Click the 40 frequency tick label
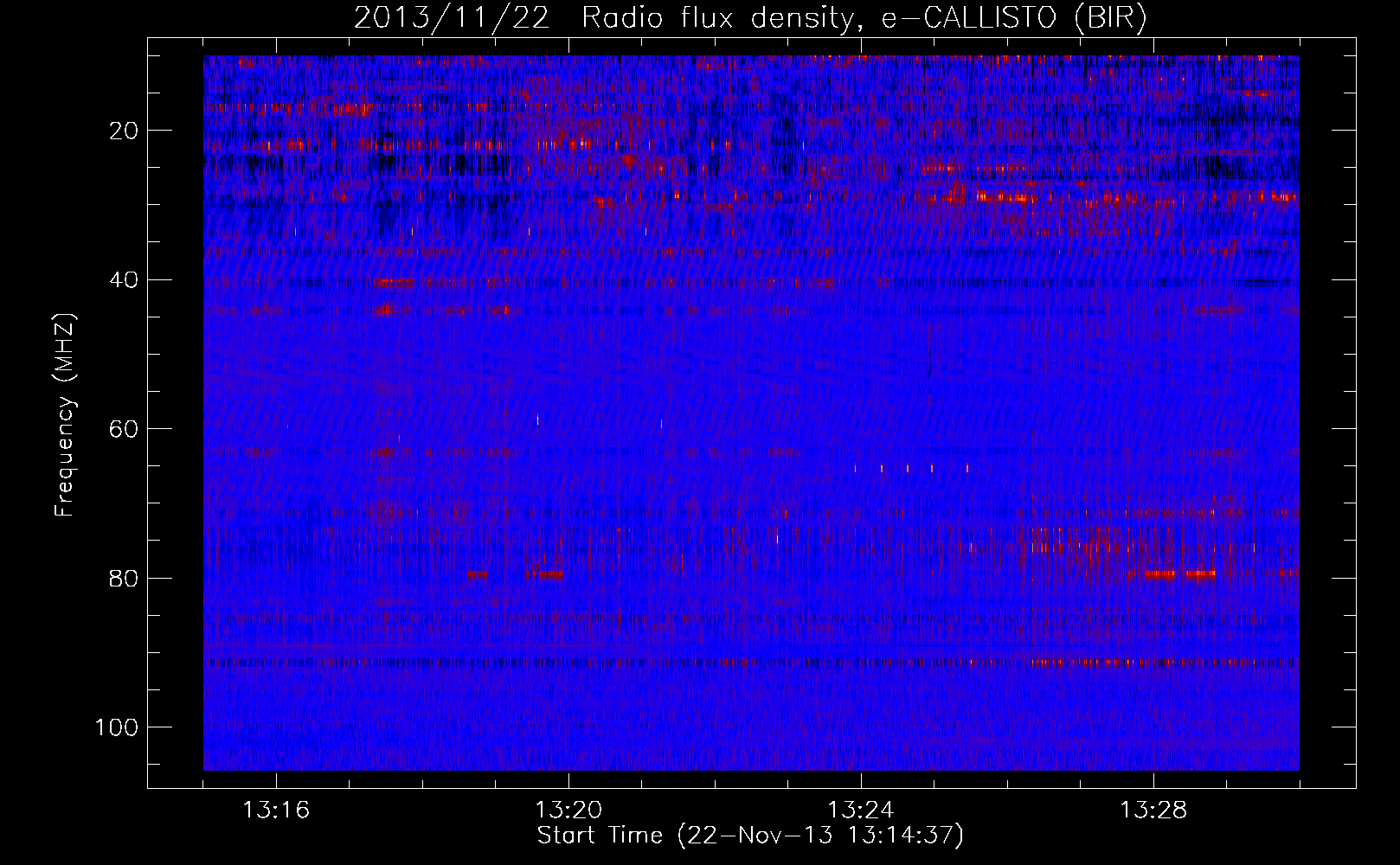 (x=125, y=280)
